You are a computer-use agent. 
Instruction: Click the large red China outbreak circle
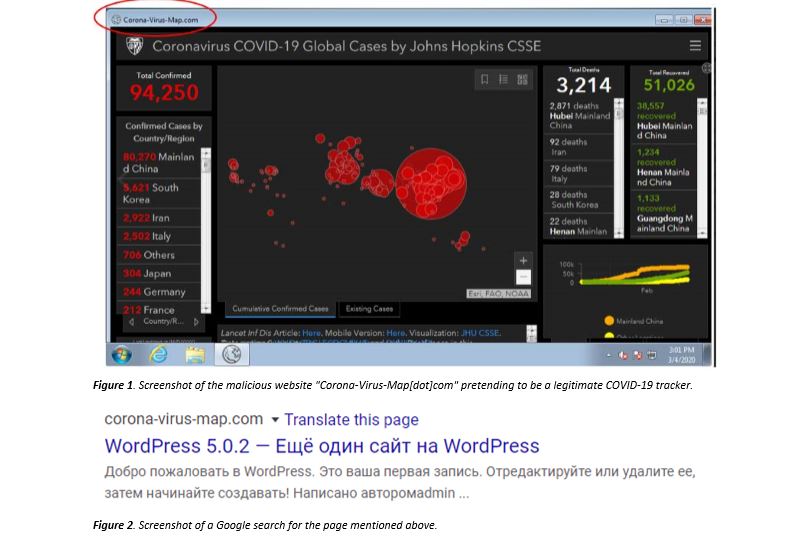point(431,183)
